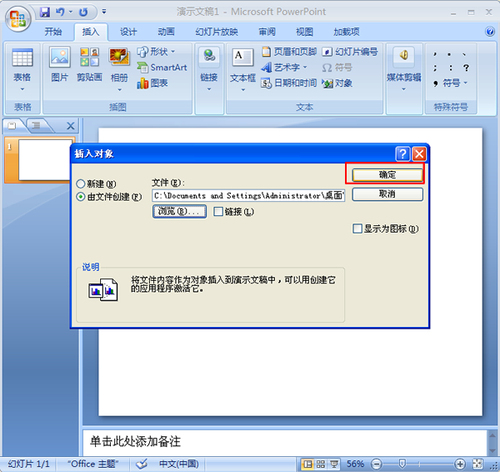Switch to the 动画 ribbon tab
This screenshot has width=500, height=472.
166,32
